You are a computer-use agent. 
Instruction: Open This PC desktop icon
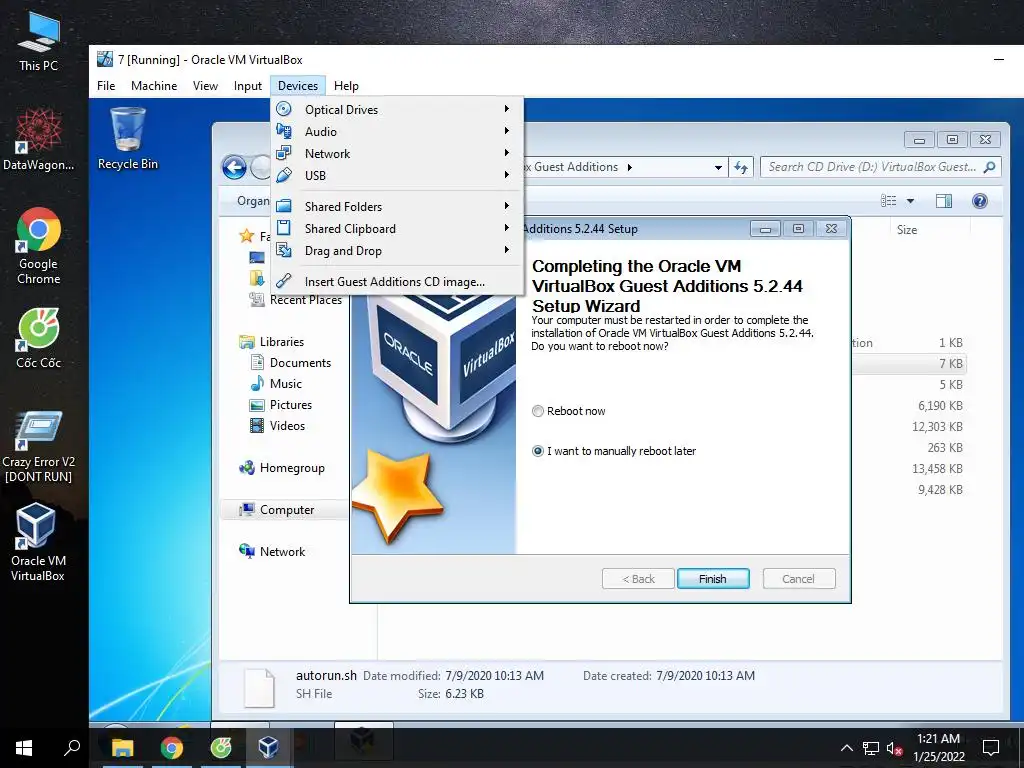click(39, 41)
